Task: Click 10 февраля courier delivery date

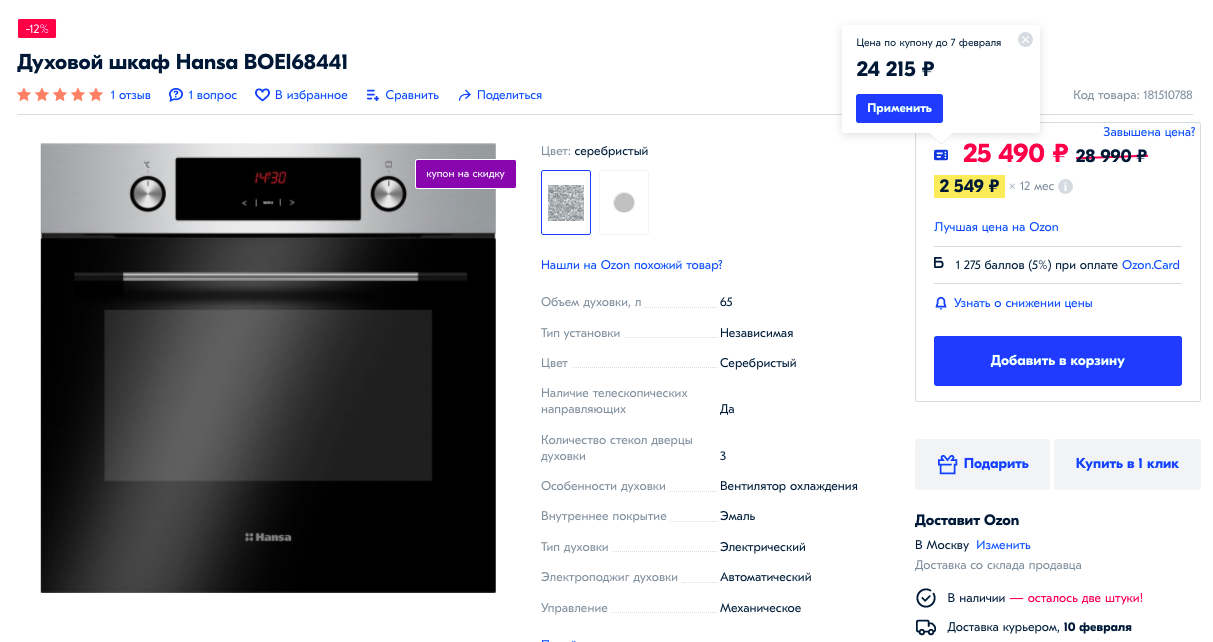Action: pos(1098,628)
